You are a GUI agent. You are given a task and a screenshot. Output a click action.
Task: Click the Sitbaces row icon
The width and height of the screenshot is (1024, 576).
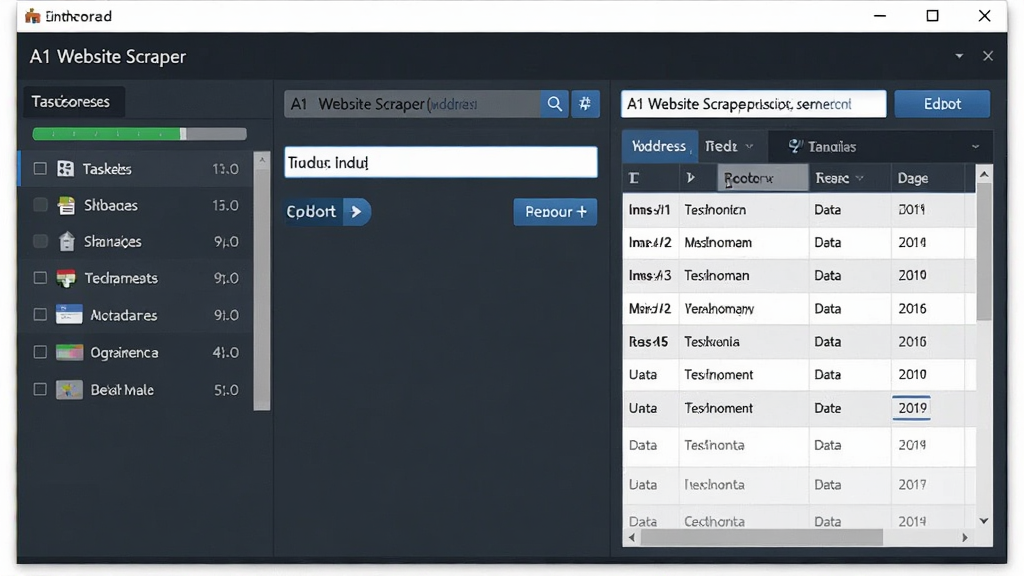click(x=66, y=206)
